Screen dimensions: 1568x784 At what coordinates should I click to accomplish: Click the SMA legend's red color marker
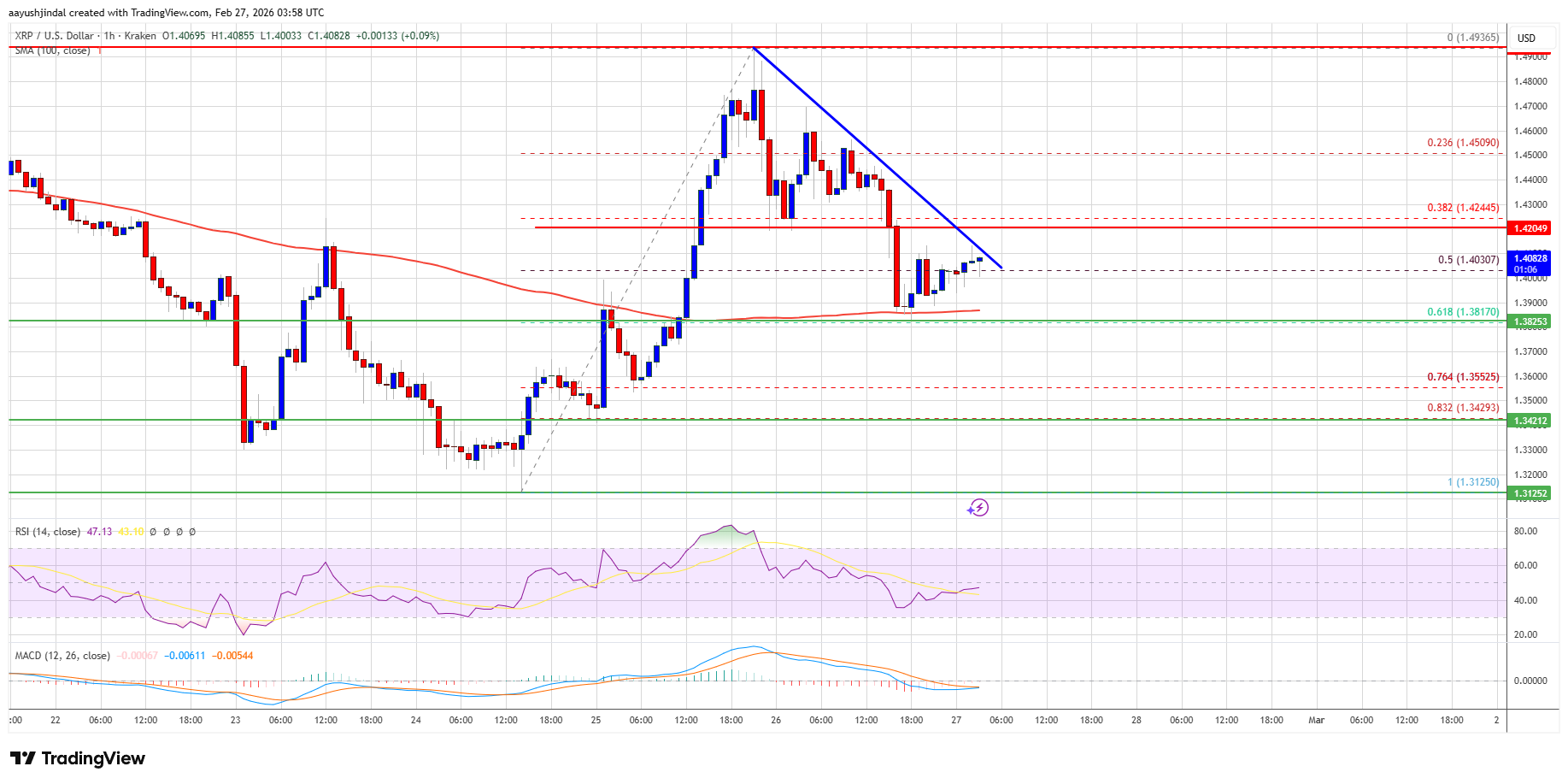[x=100, y=50]
